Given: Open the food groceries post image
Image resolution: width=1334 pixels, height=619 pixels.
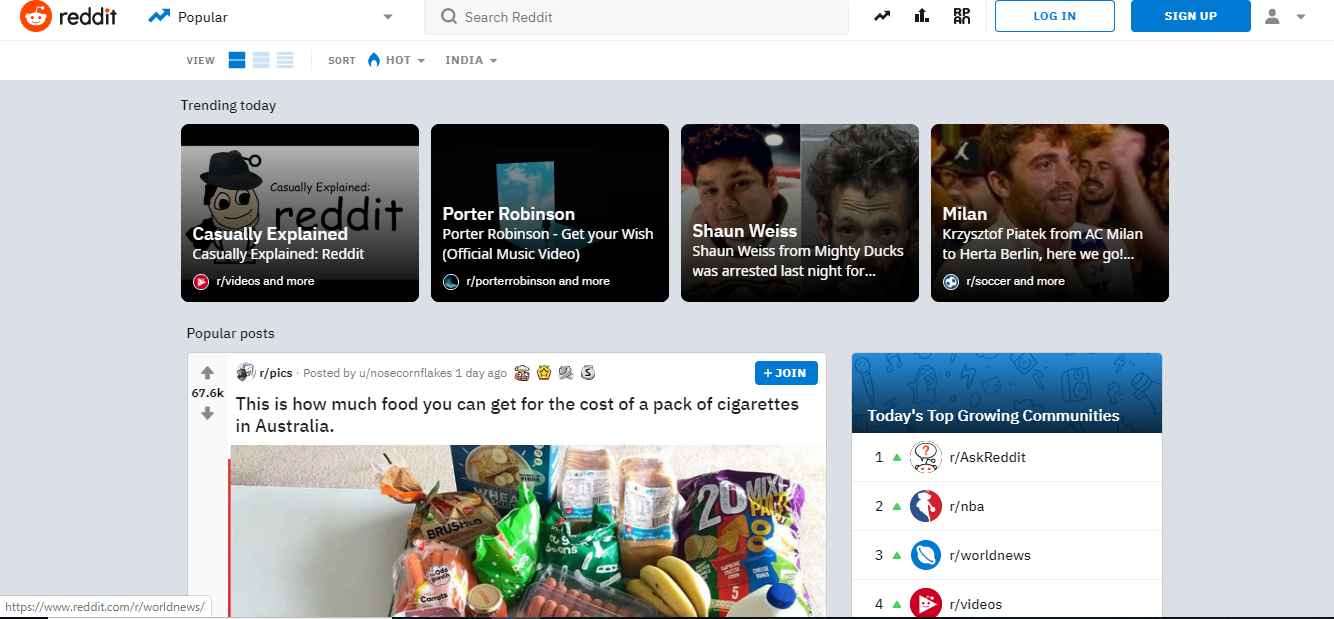Looking at the screenshot, I should click(x=528, y=531).
